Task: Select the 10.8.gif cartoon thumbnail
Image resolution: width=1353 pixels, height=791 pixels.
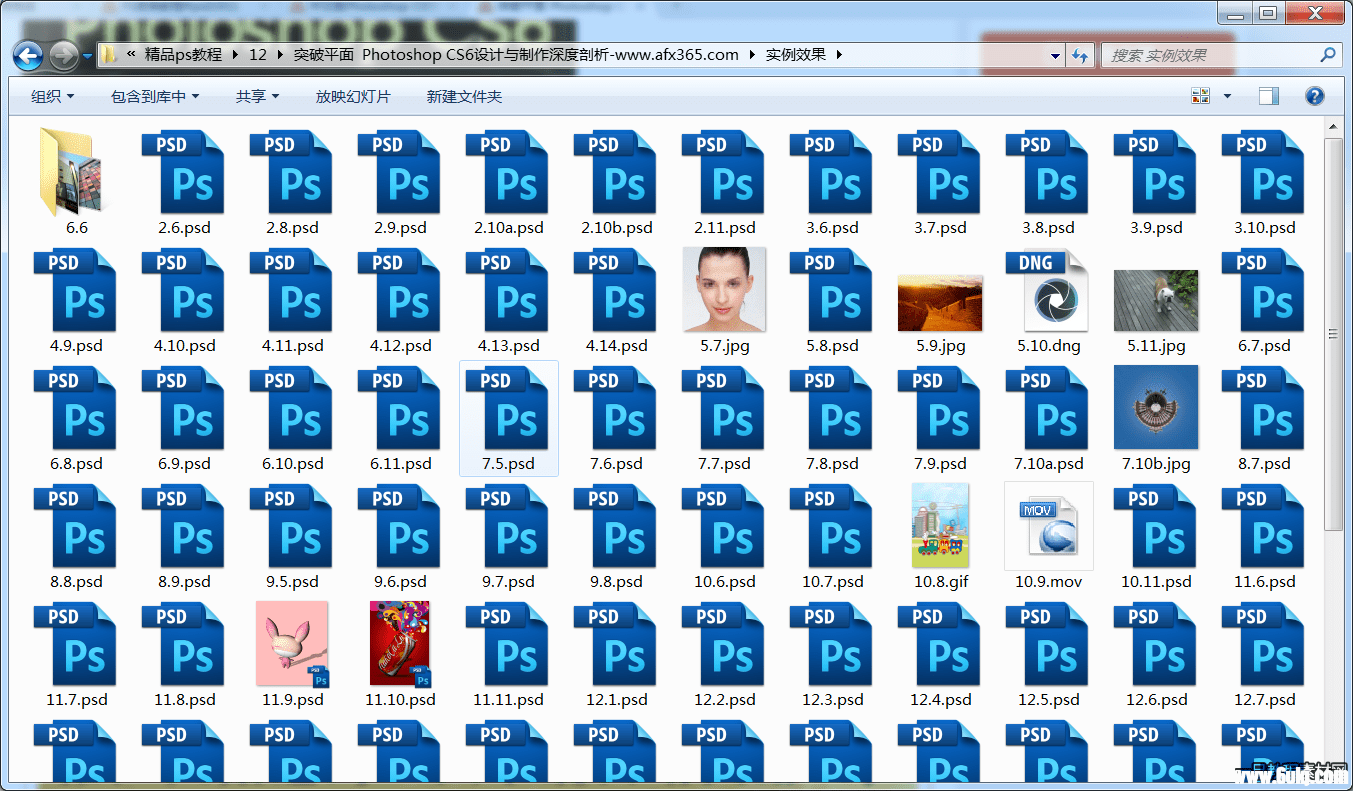Action: [x=940, y=526]
